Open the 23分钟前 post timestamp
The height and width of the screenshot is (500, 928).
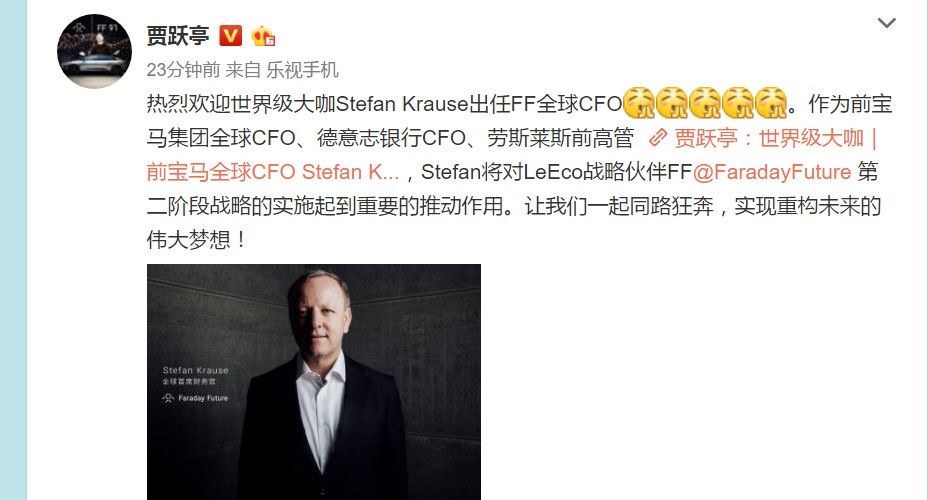[183, 70]
